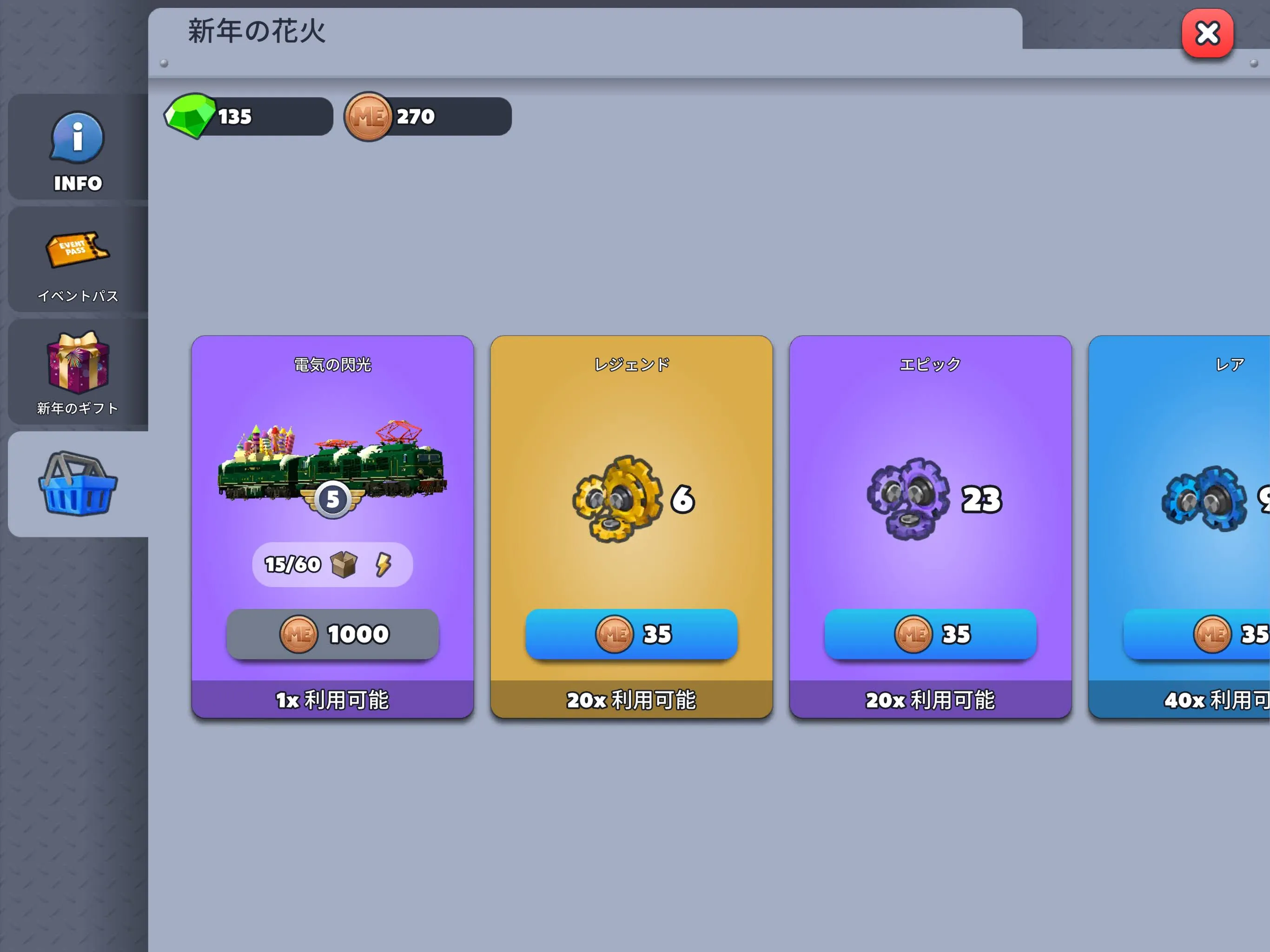Screen dimensions: 1270x952
Task: Tap the level 5 badge on train
Action: point(332,500)
